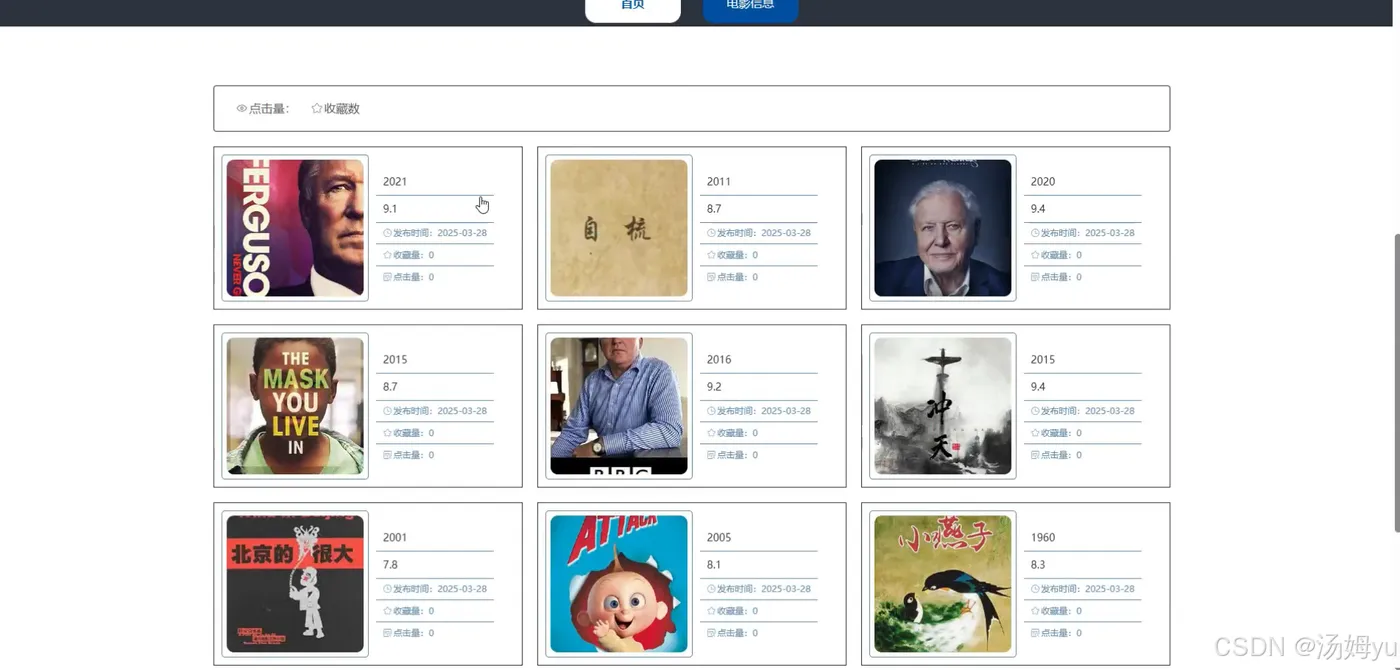This screenshot has width=1400, height=670.
Task: Click the 收藏量: 0 text on the 2016 card
Action: (x=738, y=433)
